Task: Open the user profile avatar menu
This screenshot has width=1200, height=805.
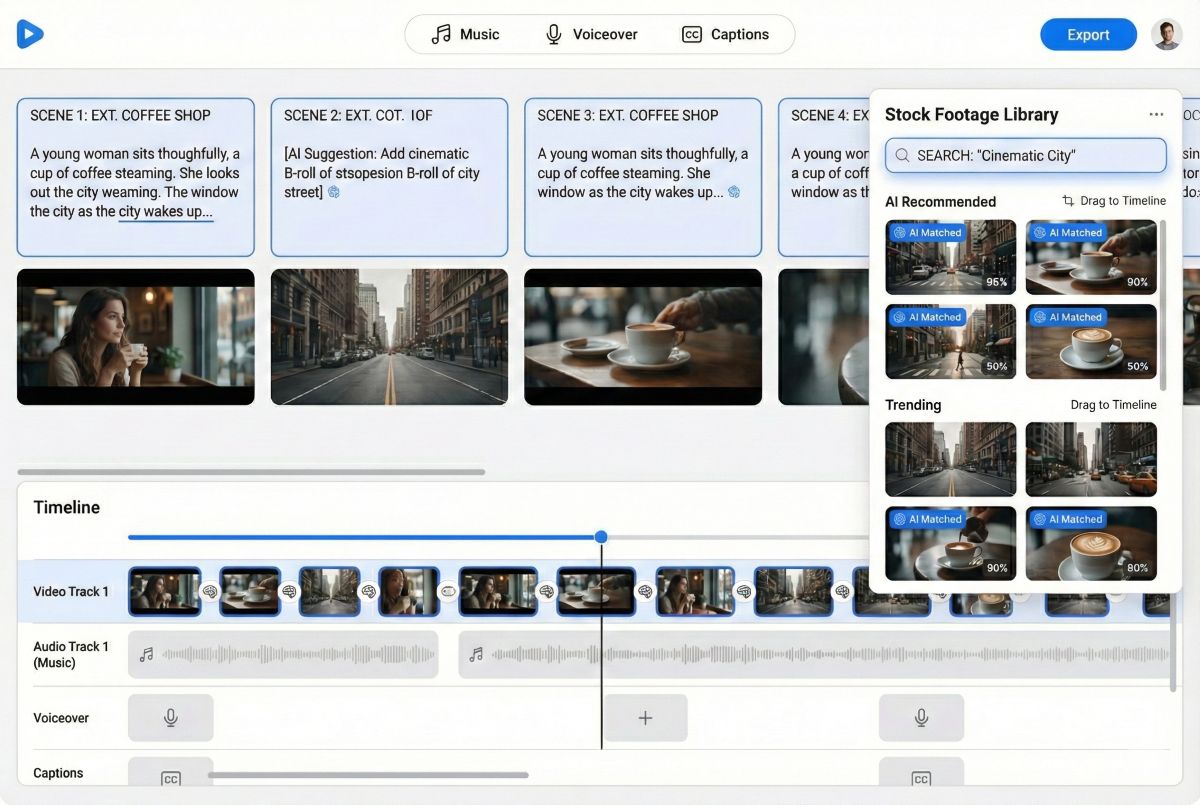Action: point(1167,33)
